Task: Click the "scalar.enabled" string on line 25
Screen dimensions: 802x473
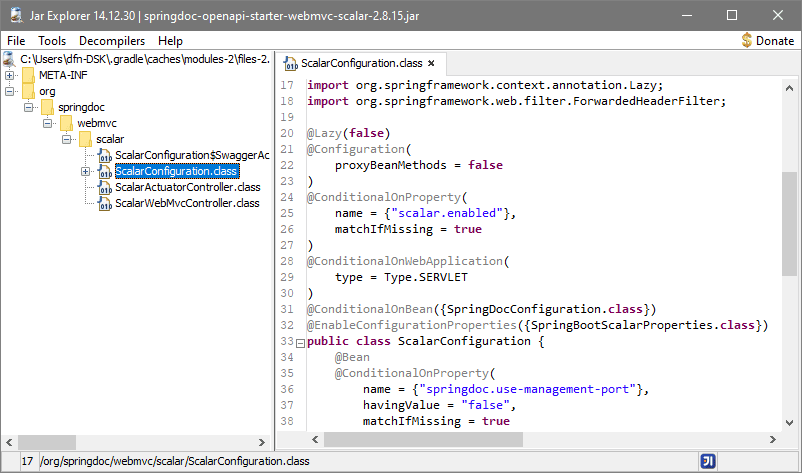Action: click(x=447, y=213)
